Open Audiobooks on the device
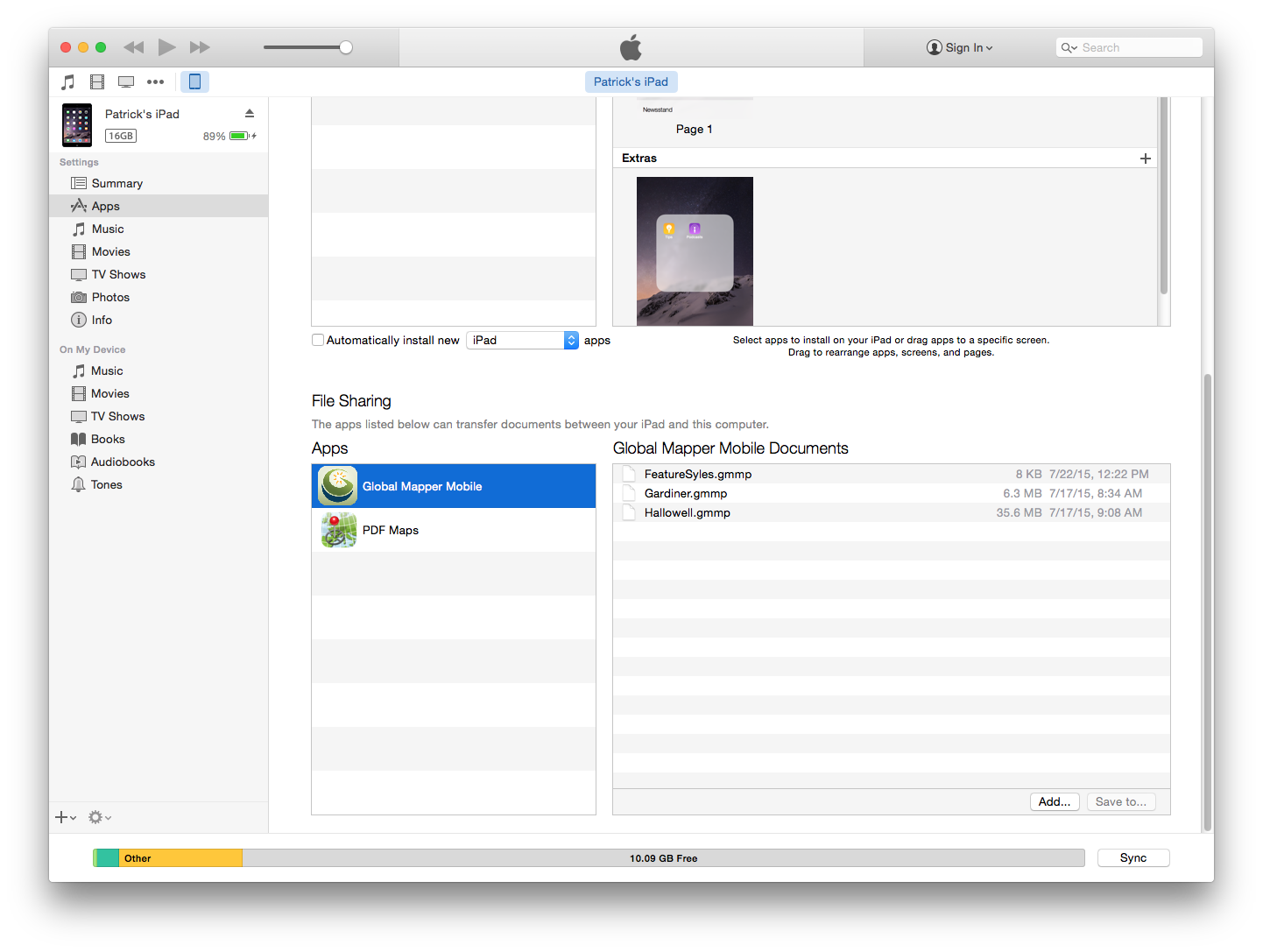This screenshot has width=1263, height=952. [159, 462]
